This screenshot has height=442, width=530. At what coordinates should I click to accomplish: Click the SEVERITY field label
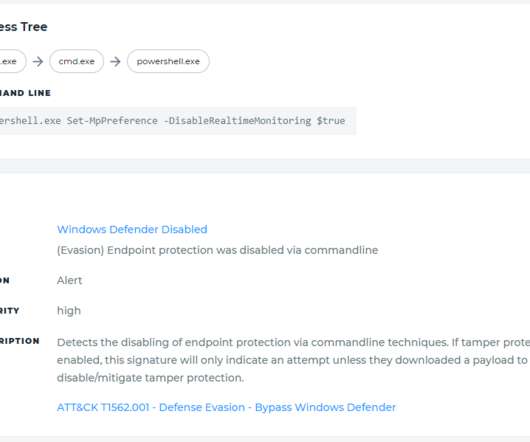coord(9,311)
